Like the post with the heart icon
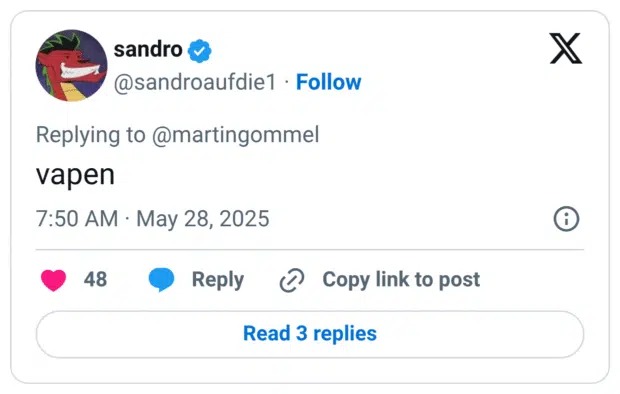The width and height of the screenshot is (620, 394). [x=54, y=280]
